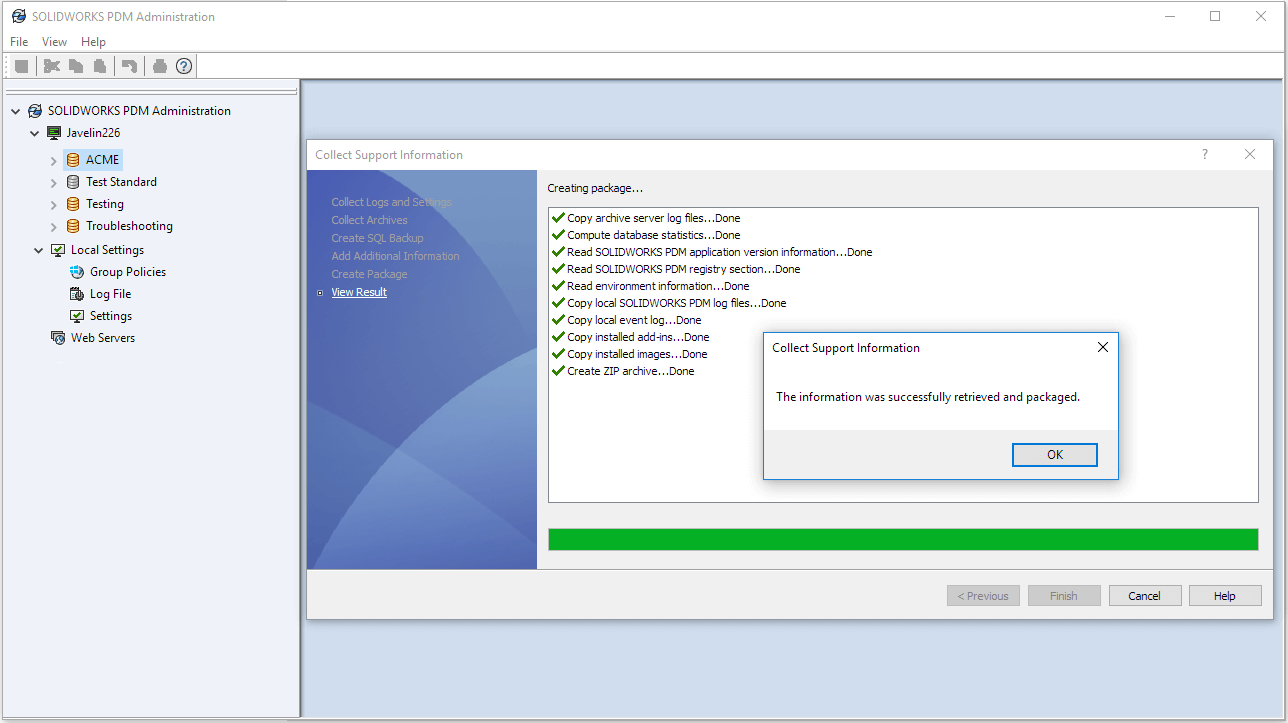Expand the ACME vault node
The height and width of the screenshot is (723, 1288).
point(54,160)
